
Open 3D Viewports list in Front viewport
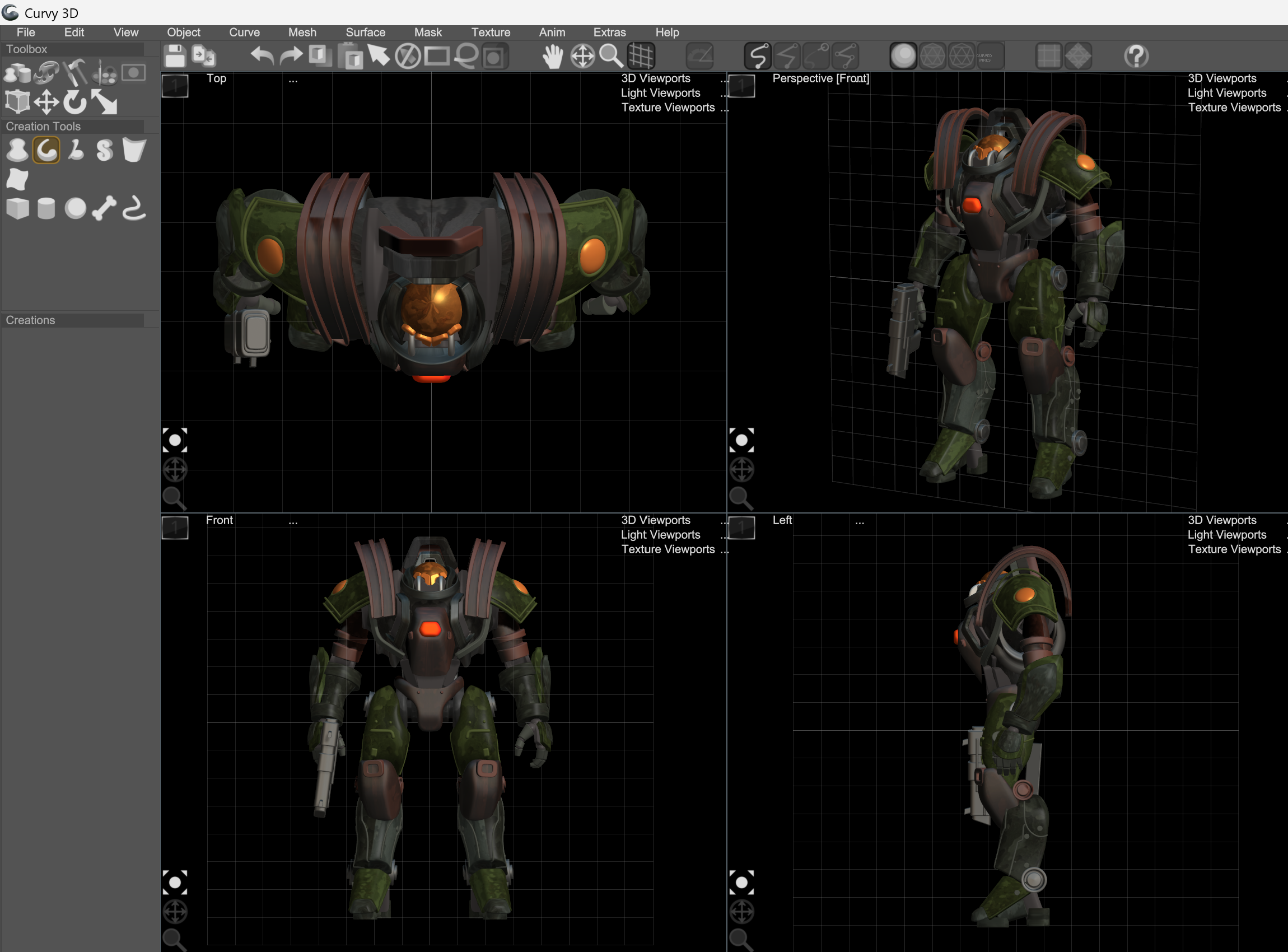[656, 520]
